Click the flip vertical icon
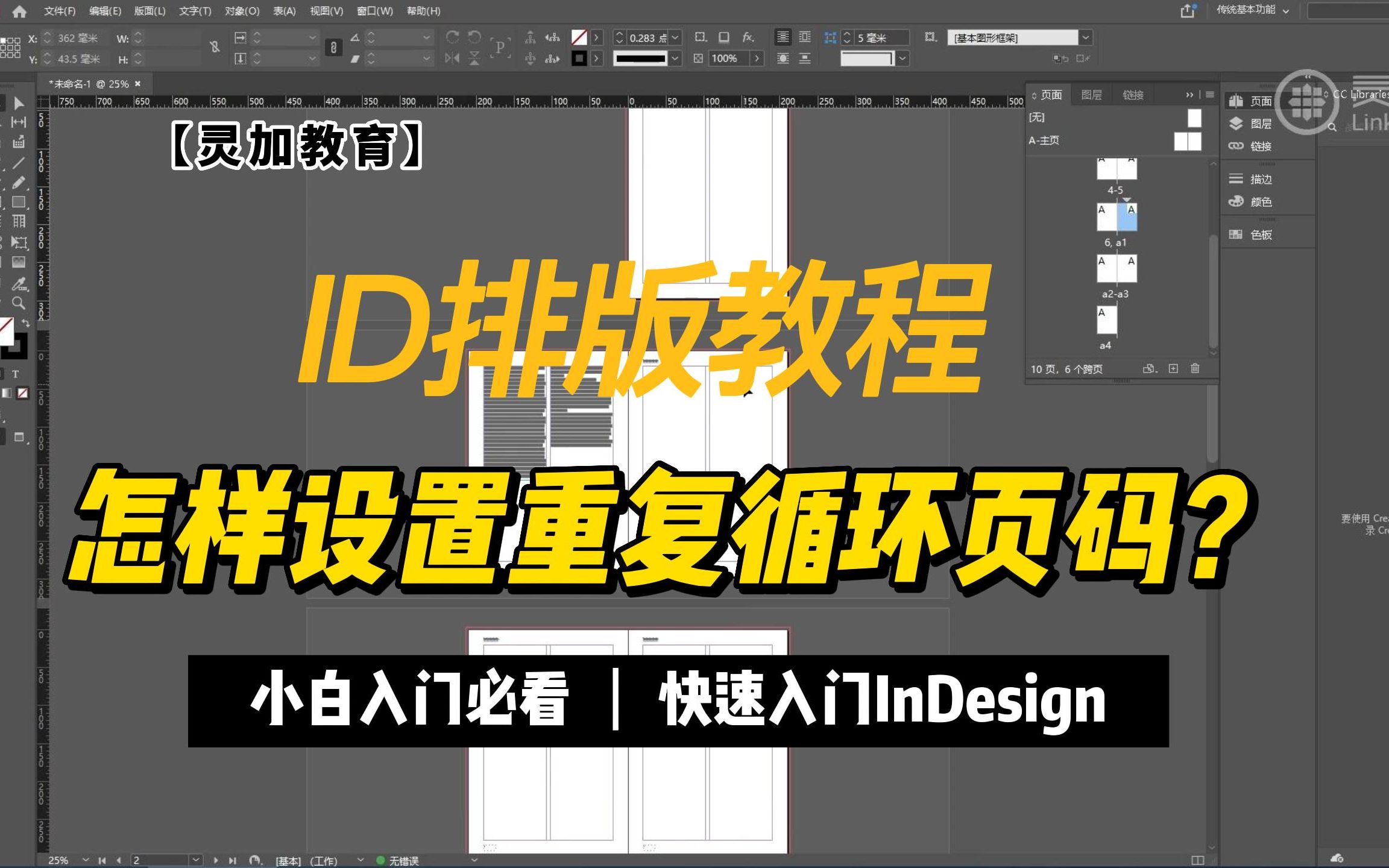 click(474, 58)
